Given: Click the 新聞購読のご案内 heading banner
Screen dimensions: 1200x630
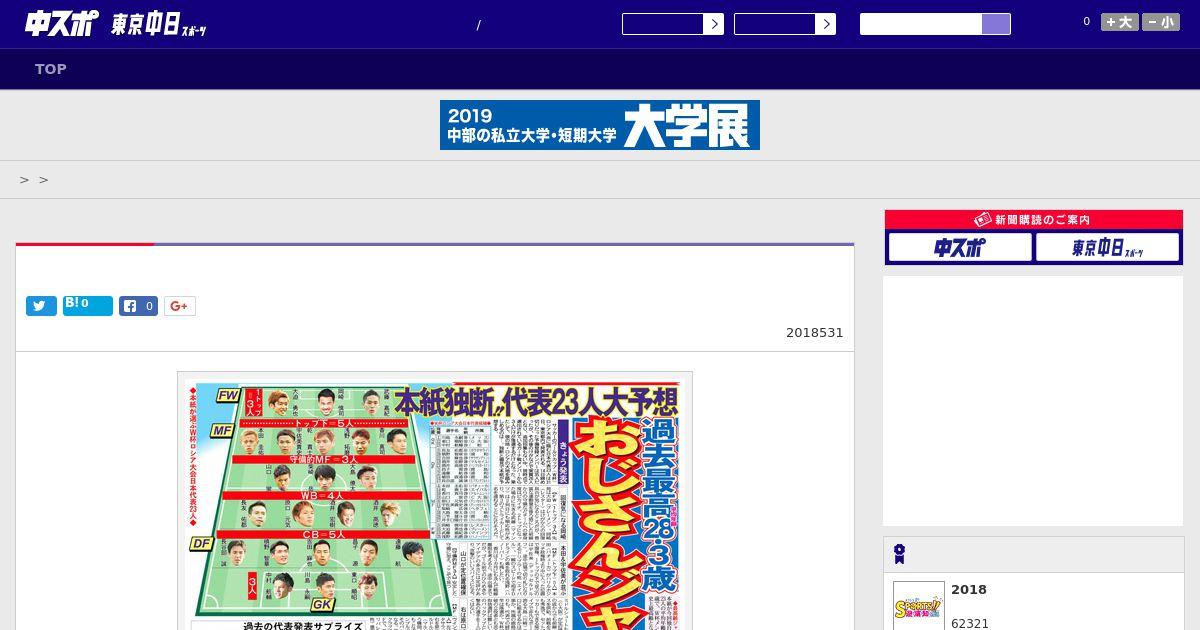Looking at the screenshot, I should point(1034,220).
